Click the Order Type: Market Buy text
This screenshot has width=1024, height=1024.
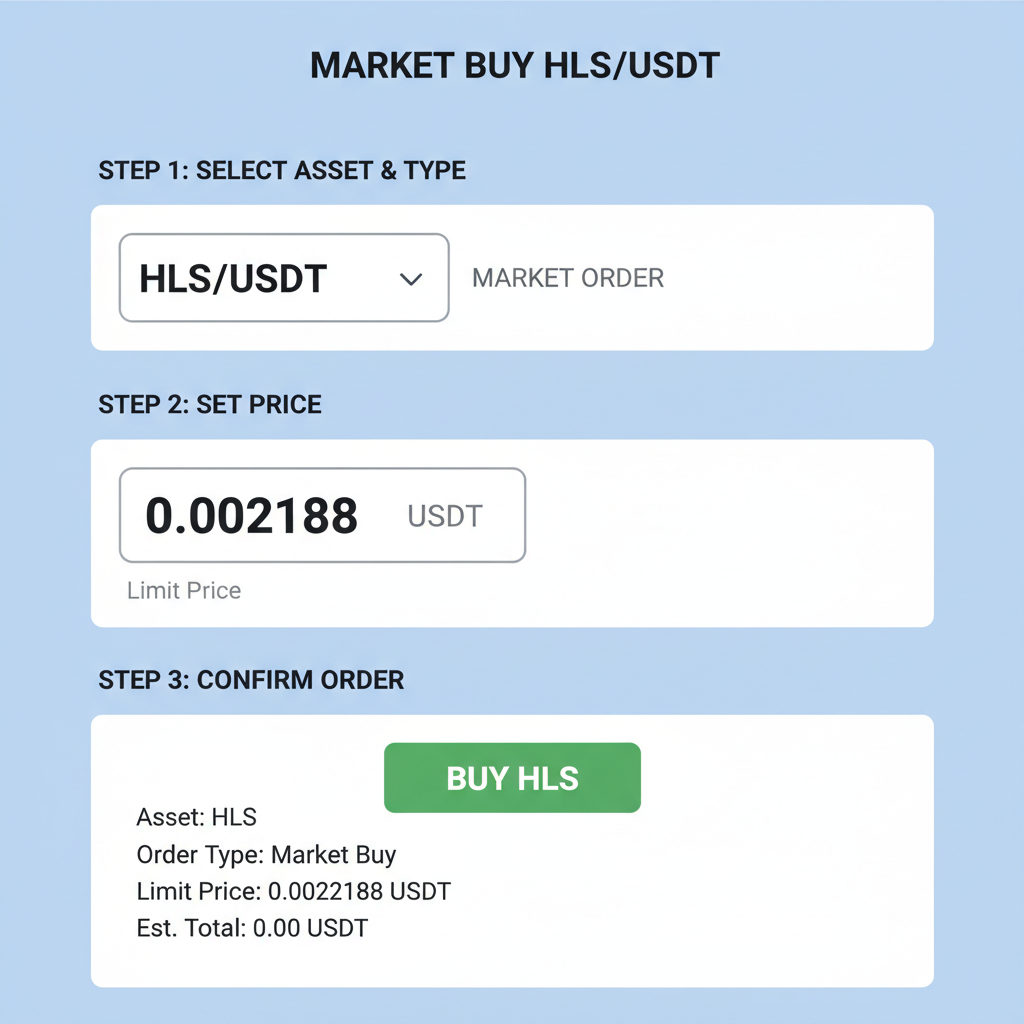coord(266,855)
